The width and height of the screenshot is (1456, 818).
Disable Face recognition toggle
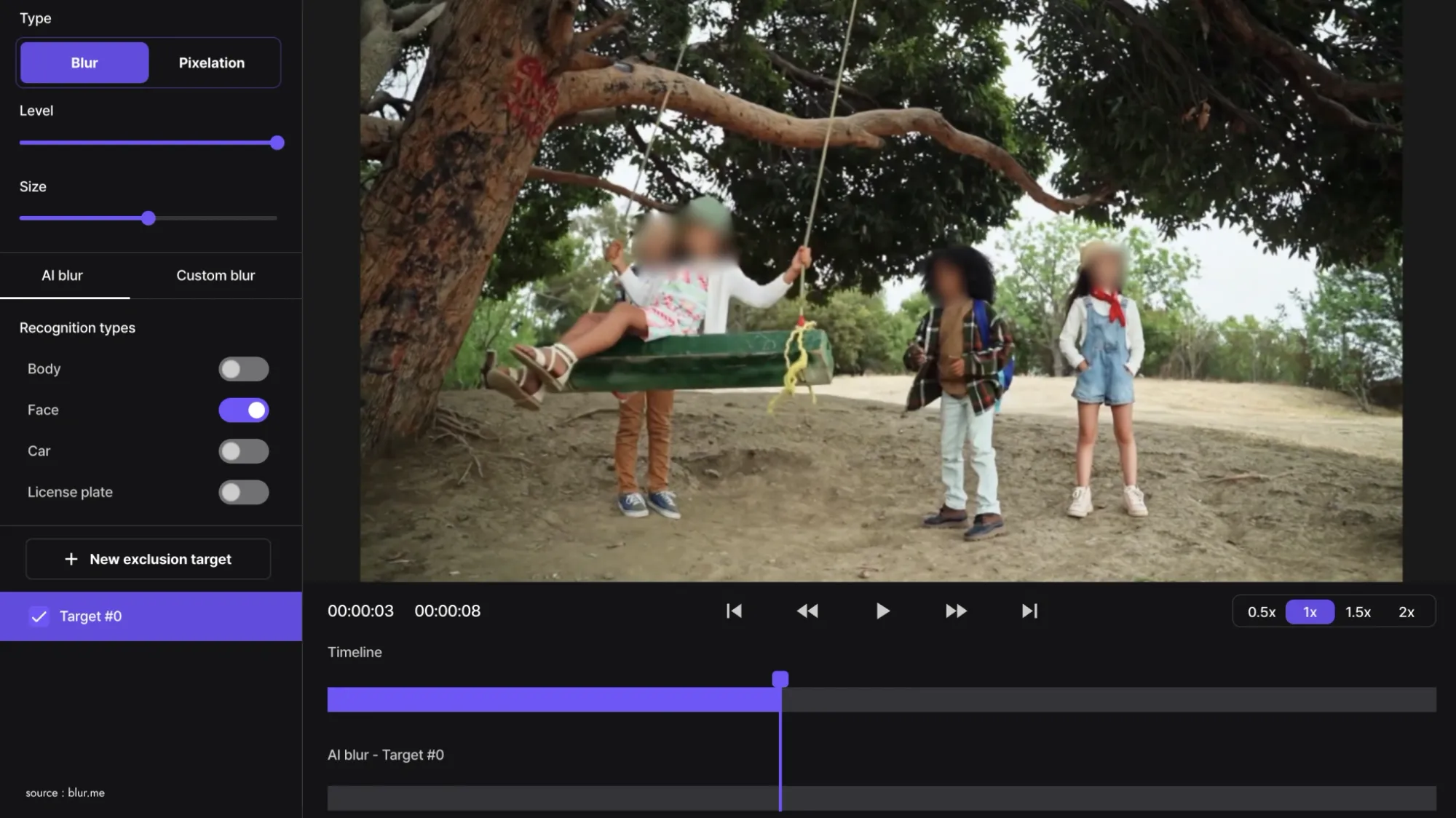click(x=244, y=410)
